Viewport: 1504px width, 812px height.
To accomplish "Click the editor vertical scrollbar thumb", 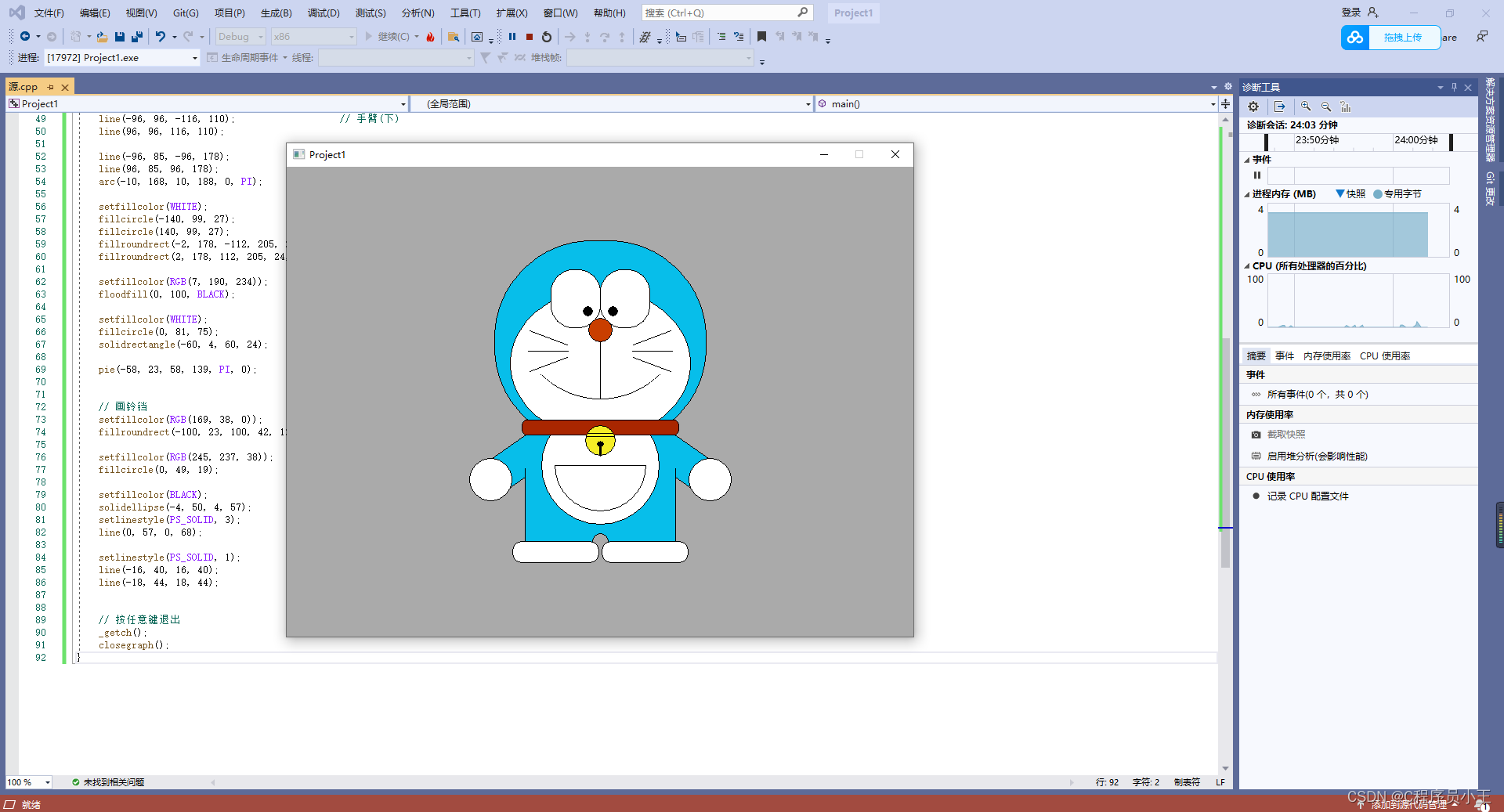I will [1225, 453].
